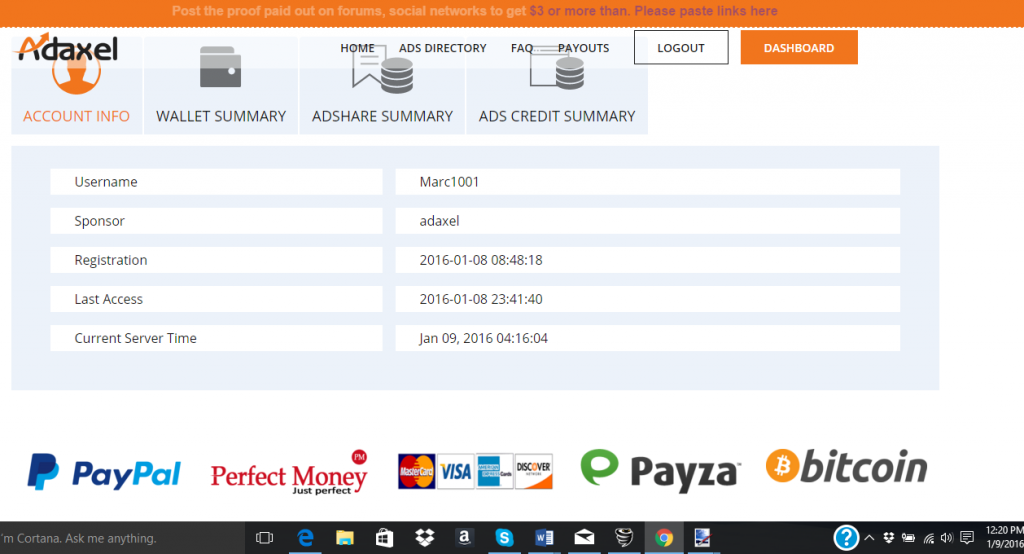
Task: Open the Windows Store taskbar icon
Action: pos(385,538)
